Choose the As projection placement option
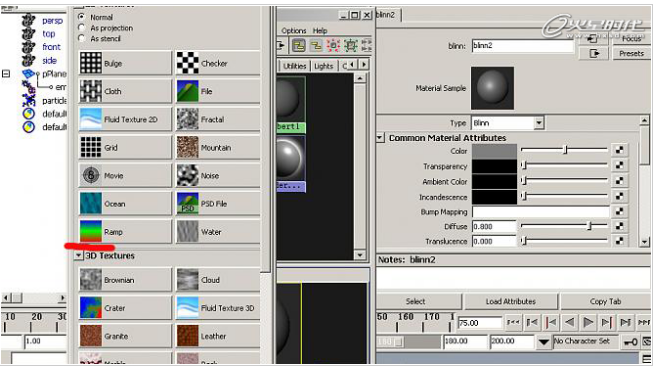This screenshot has width=665, height=381. 81,28
